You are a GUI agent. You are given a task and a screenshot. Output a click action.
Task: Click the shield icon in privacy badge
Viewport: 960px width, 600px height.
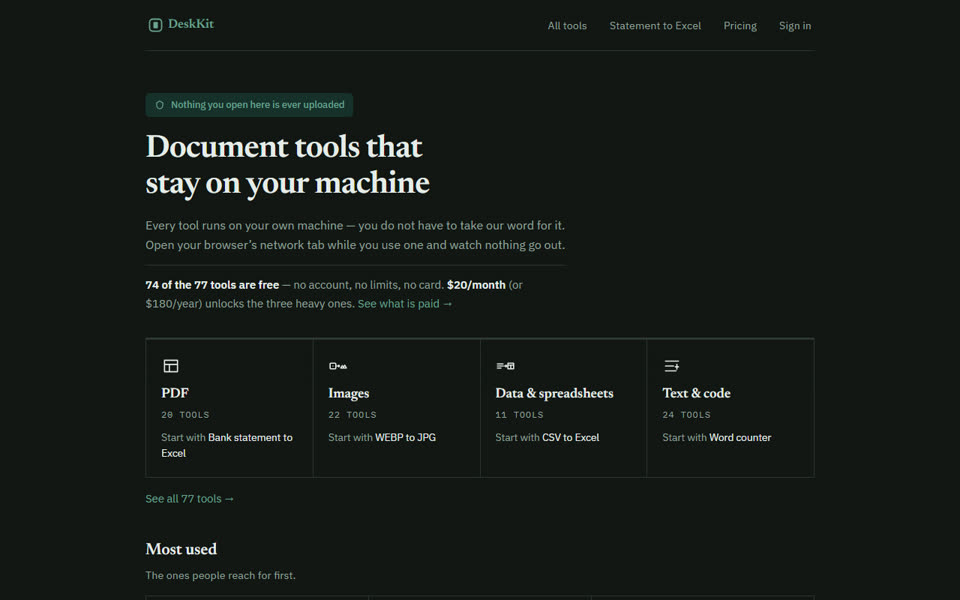pyautogui.click(x=160, y=105)
